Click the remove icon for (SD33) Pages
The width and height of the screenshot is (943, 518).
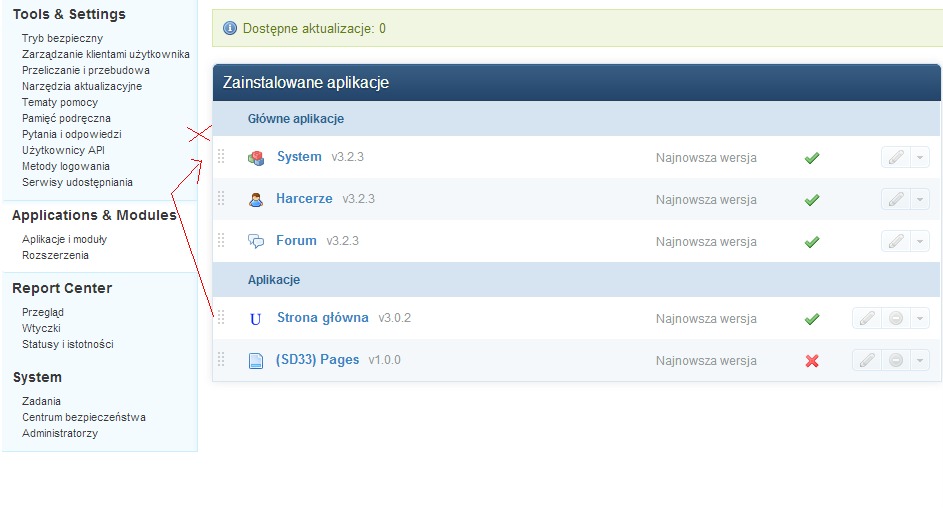tap(896, 360)
